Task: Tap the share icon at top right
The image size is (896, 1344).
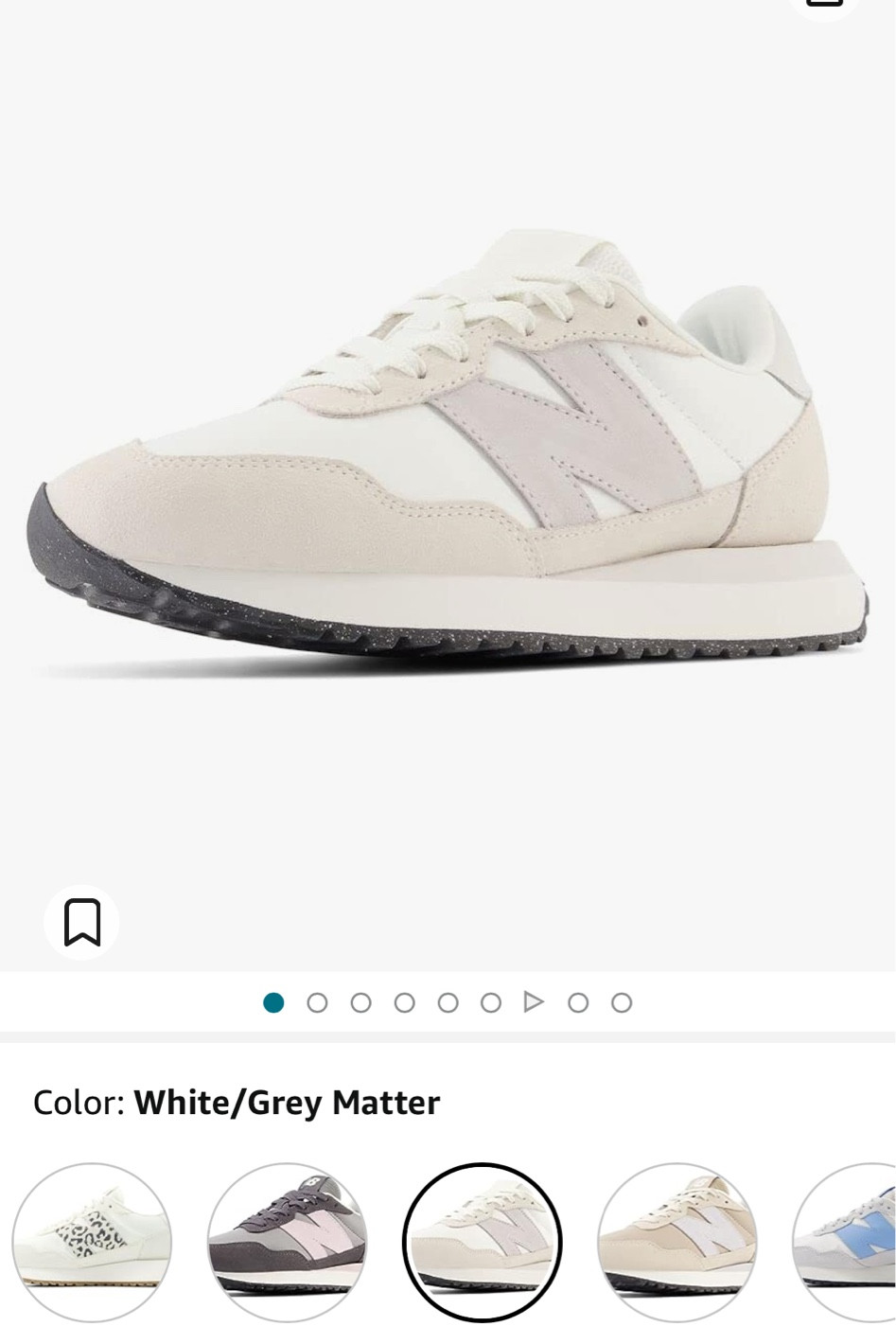Action: tap(825, 5)
